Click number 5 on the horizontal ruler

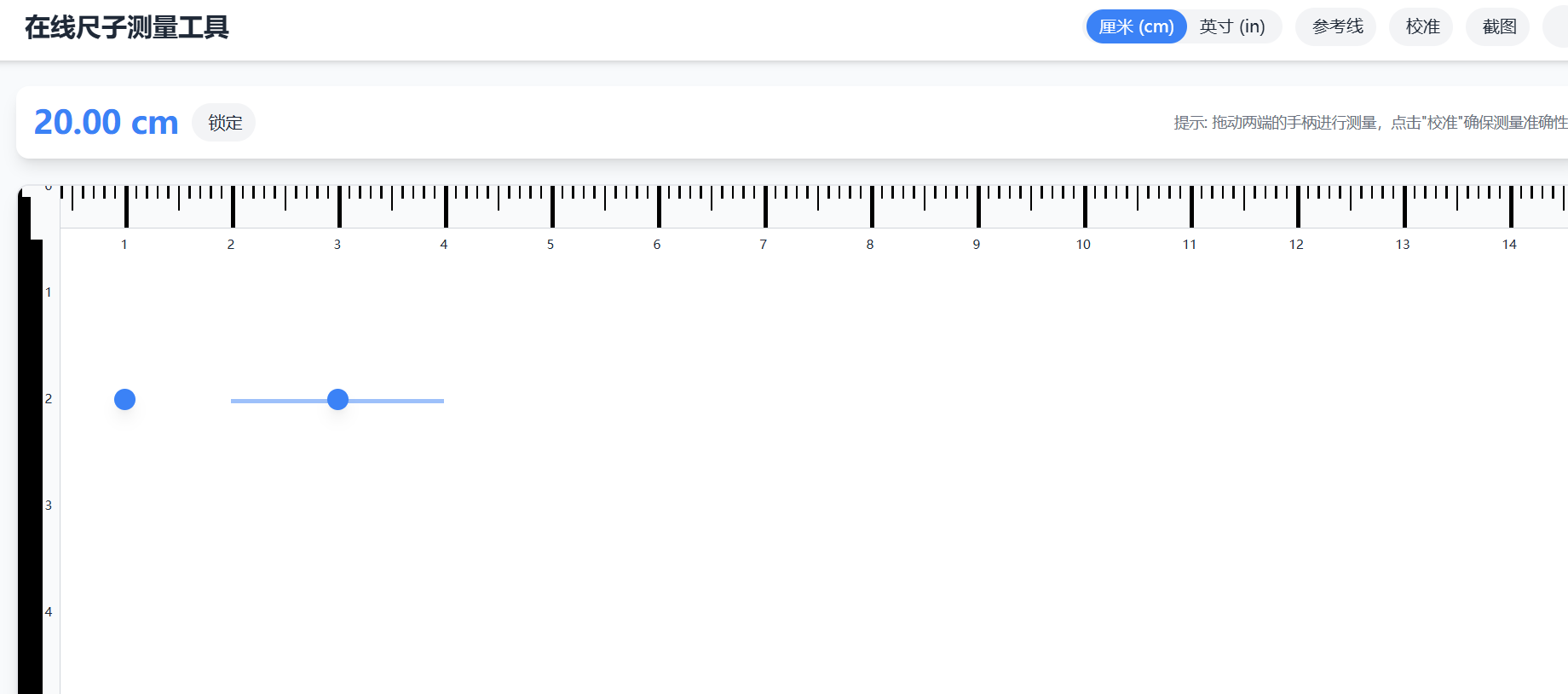pos(551,245)
